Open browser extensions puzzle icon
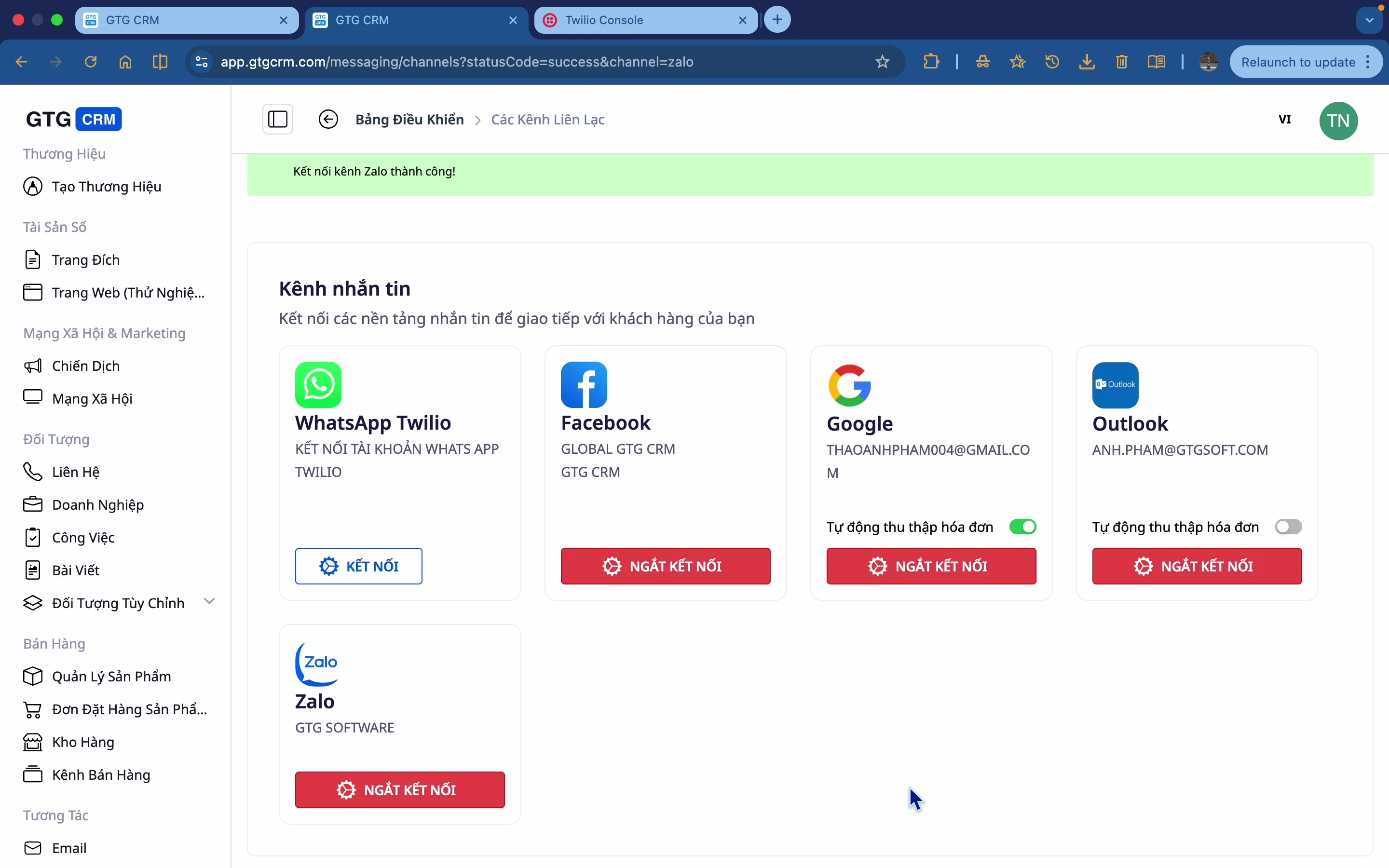 click(x=931, y=62)
